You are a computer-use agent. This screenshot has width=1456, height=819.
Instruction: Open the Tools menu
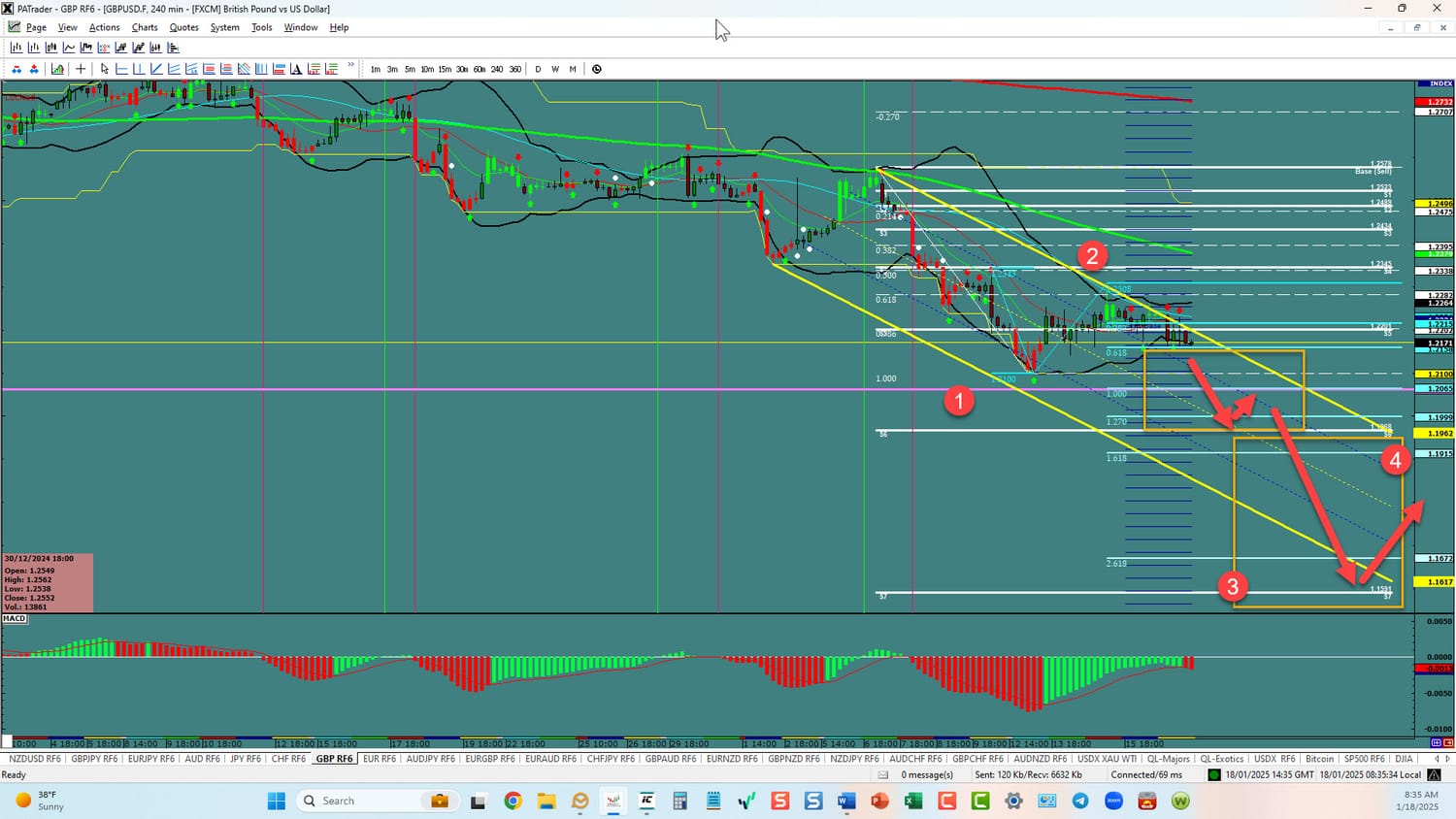262,27
